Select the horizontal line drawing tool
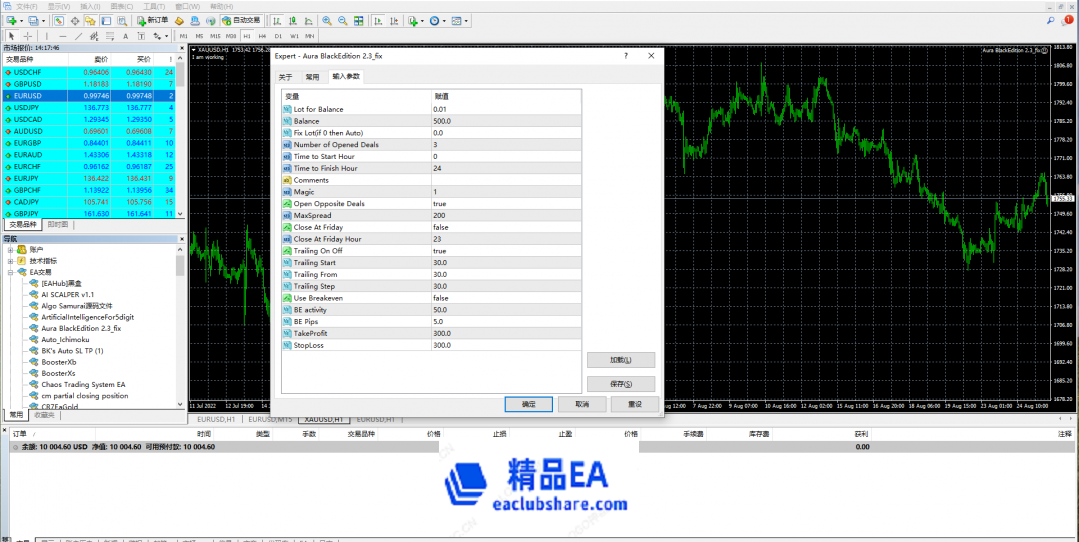Screen dimensions: 1079x542 coord(63,36)
